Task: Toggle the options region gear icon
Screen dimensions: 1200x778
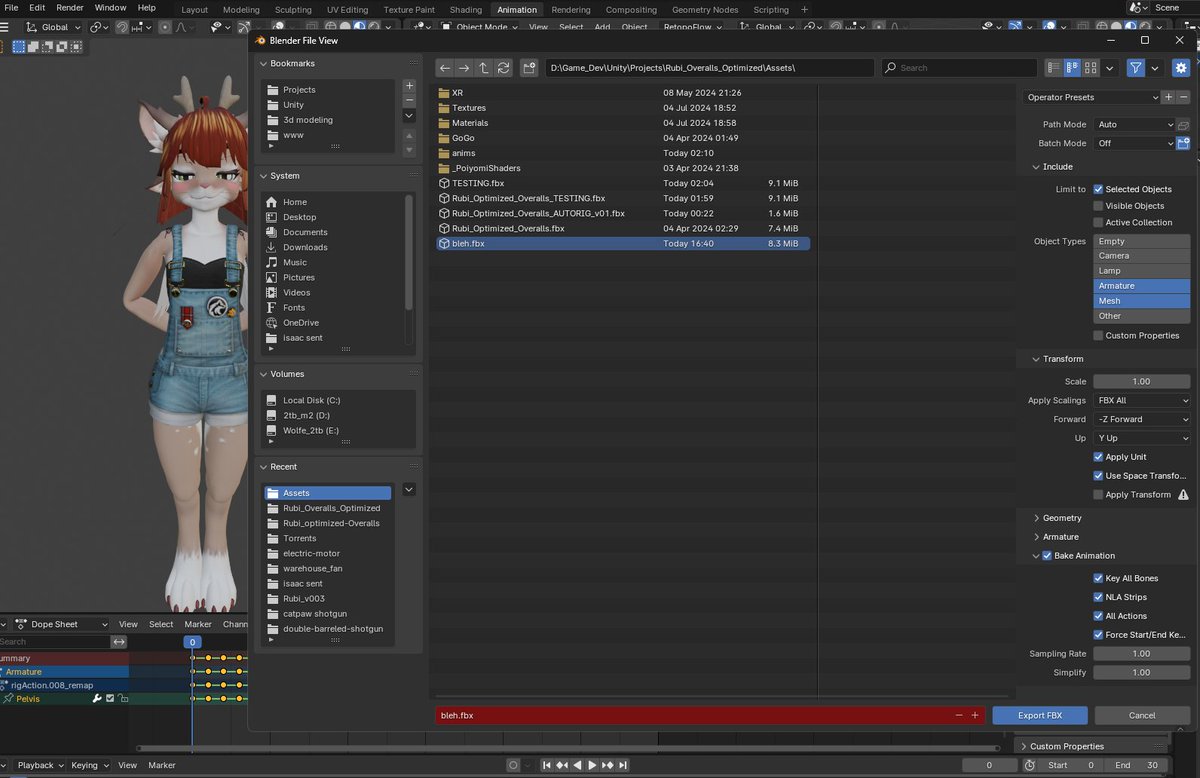Action: (x=1181, y=68)
